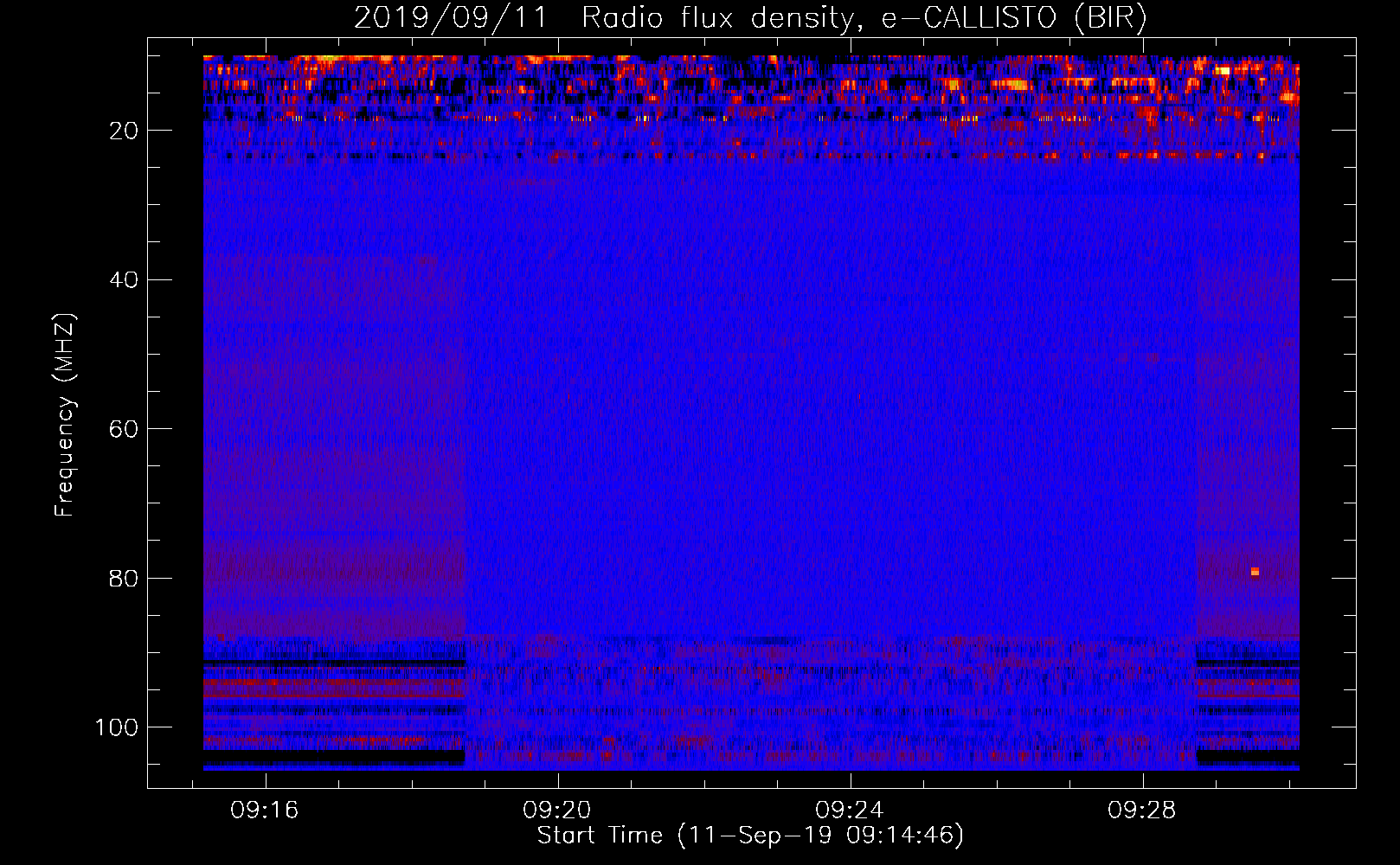Screen dimensions: 1400x865
Task: Click the 09:28 time tick label
Action: pos(1142,810)
